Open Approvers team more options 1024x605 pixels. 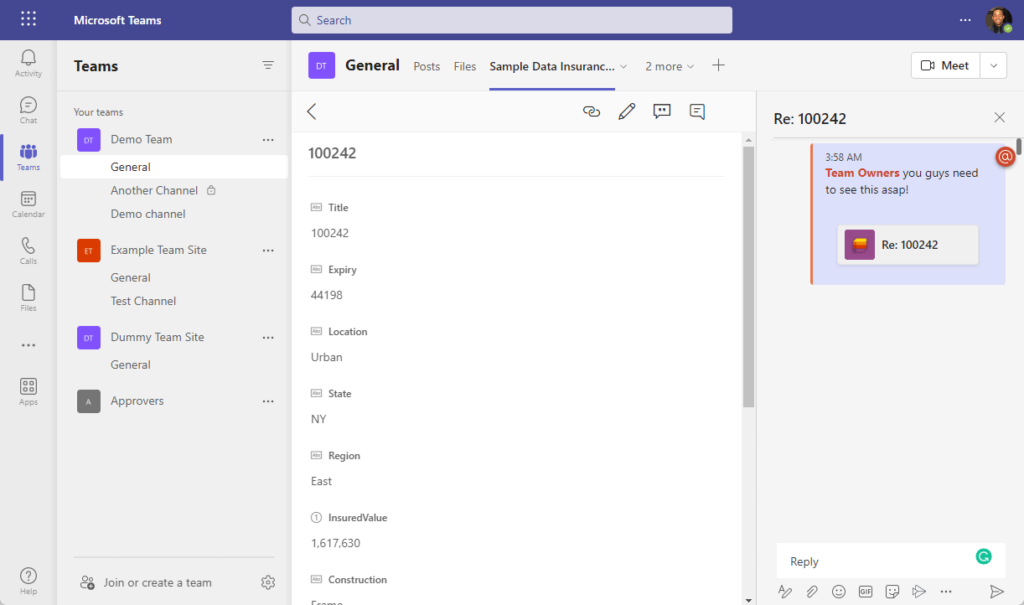pos(268,401)
